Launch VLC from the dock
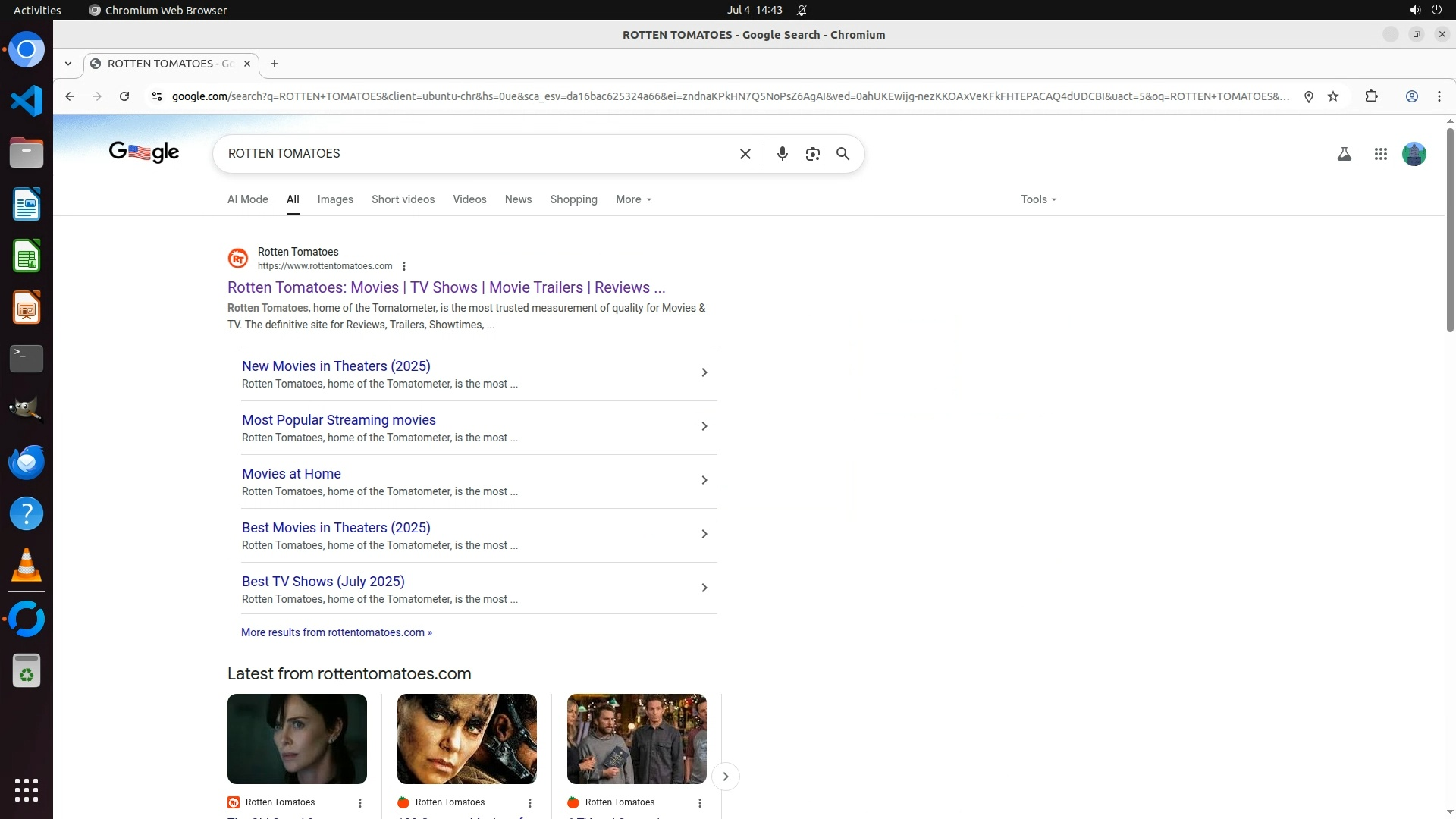Image resolution: width=1456 pixels, height=819 pixels. (27, 566)
